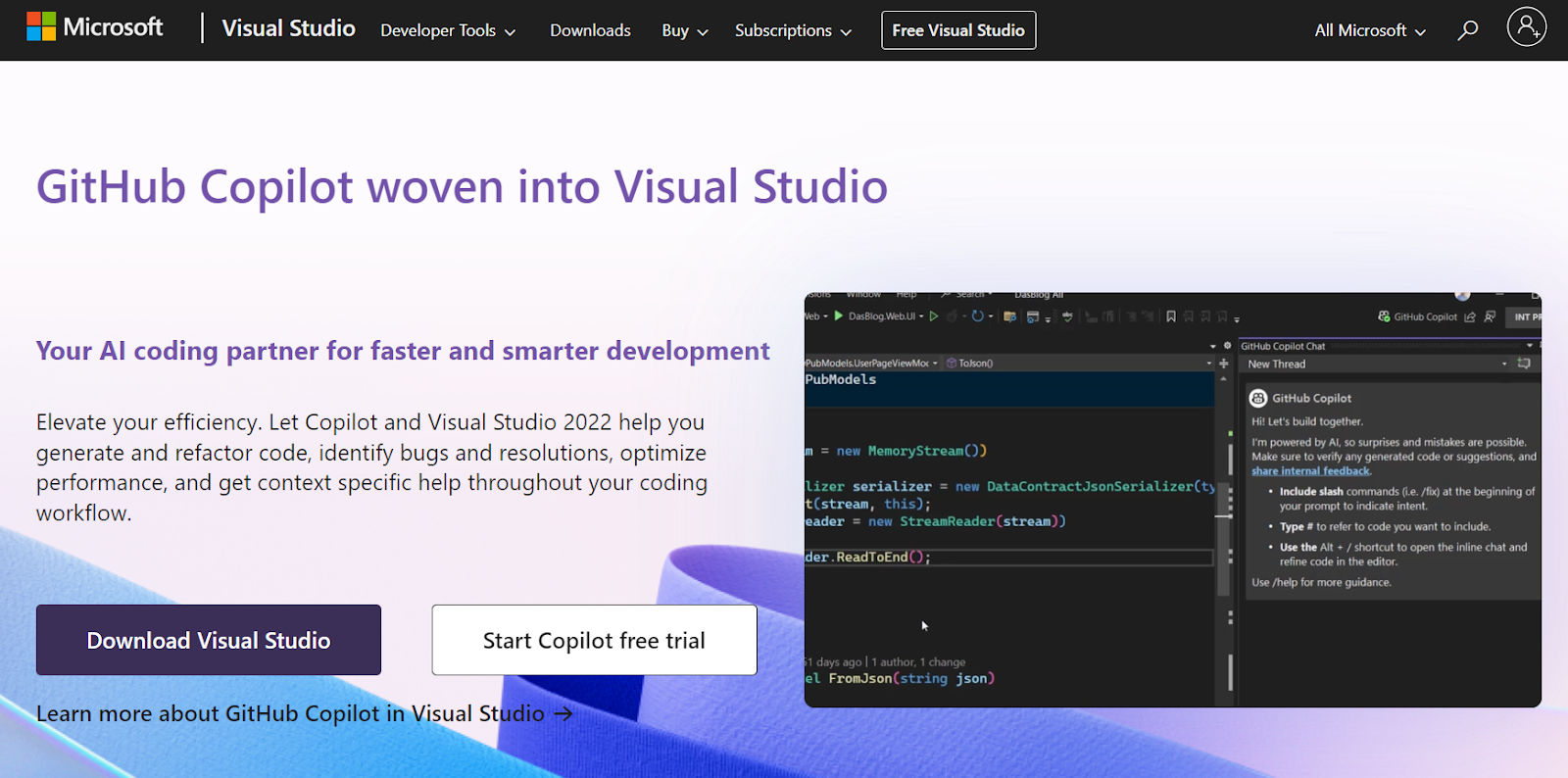Click the ToJson() cube icon in navigation bar

[952, 364]
